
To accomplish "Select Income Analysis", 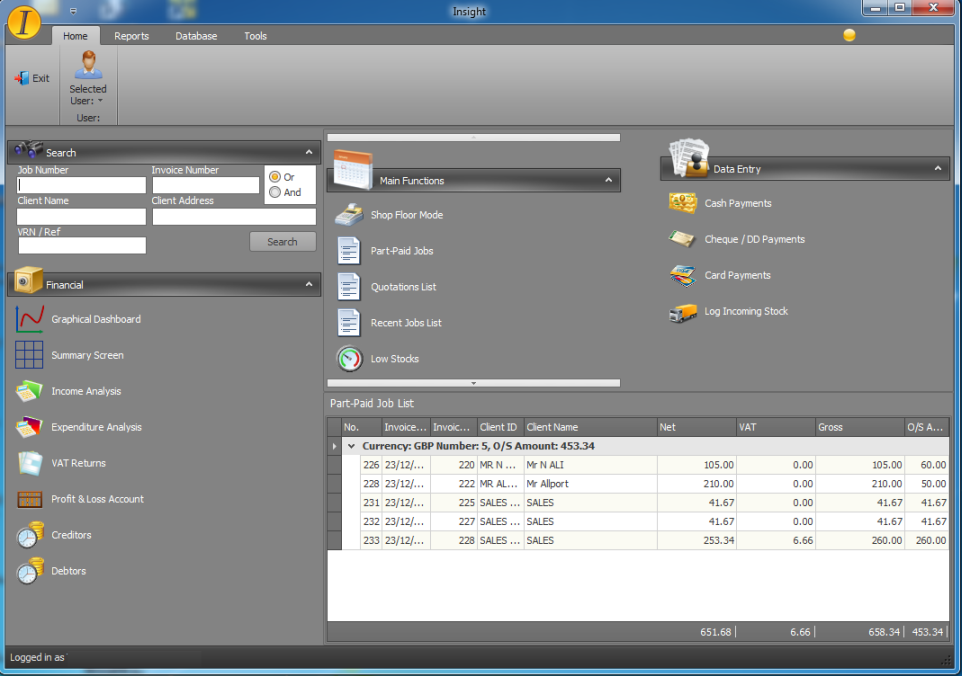I will 84,391.
